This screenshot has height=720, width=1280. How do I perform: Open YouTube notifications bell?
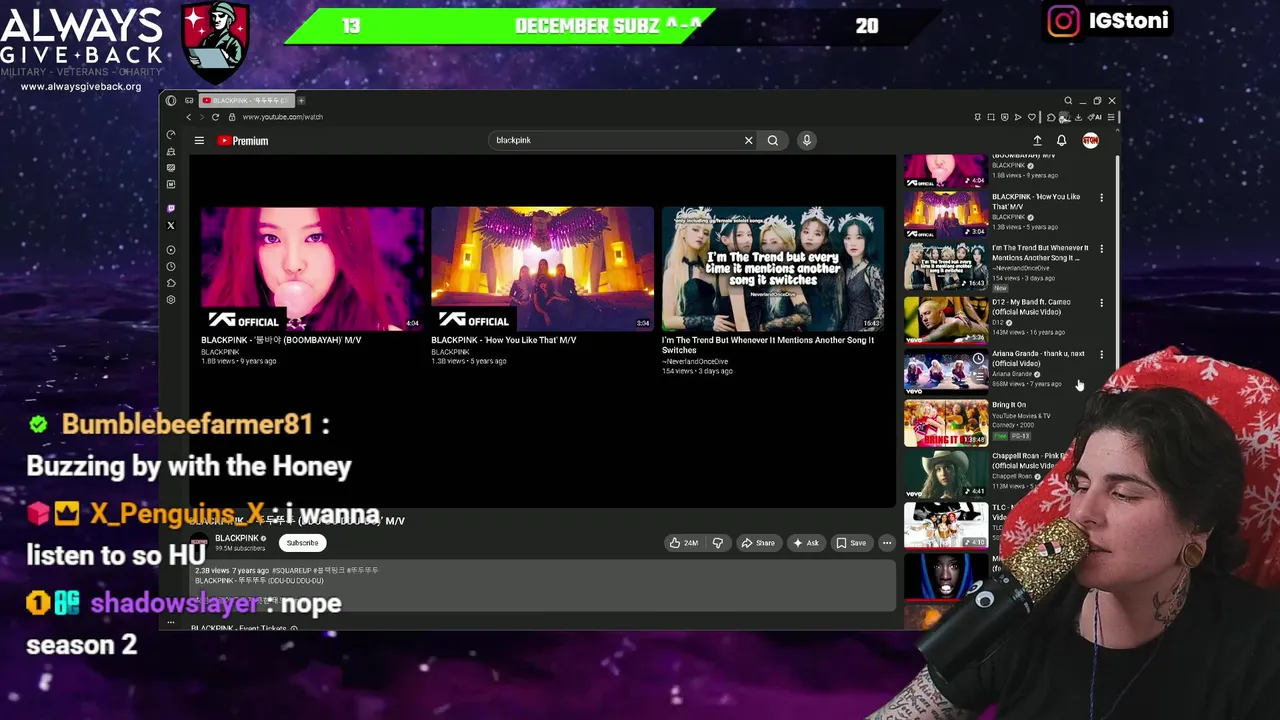coord(1061,140)
